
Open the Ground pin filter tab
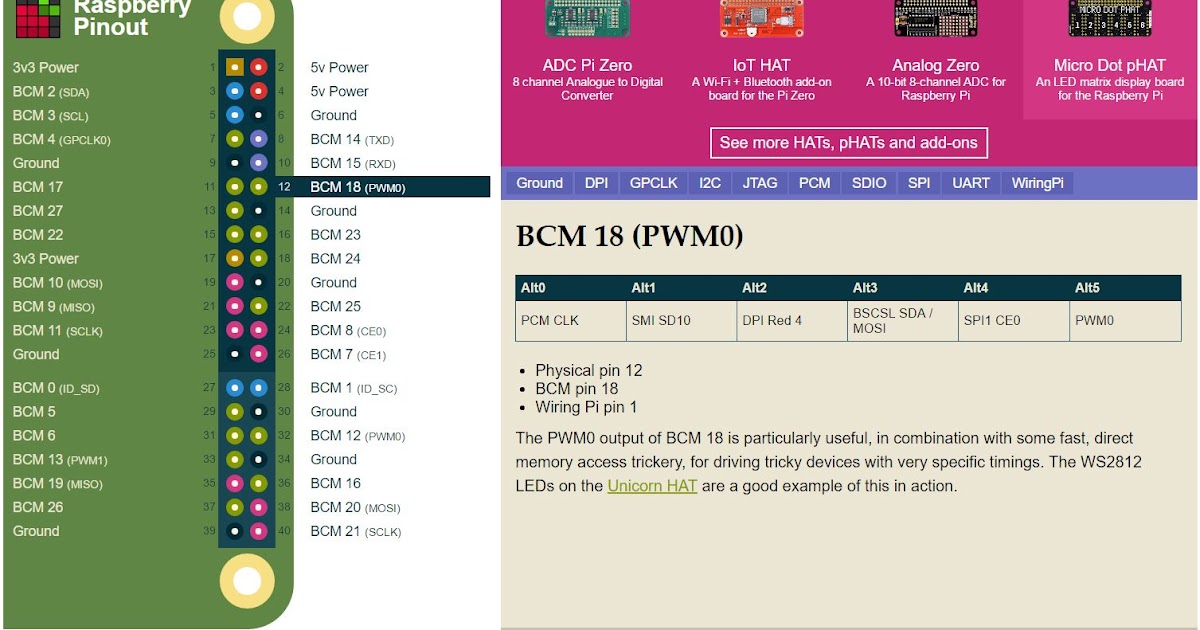(x=540, y=183)
